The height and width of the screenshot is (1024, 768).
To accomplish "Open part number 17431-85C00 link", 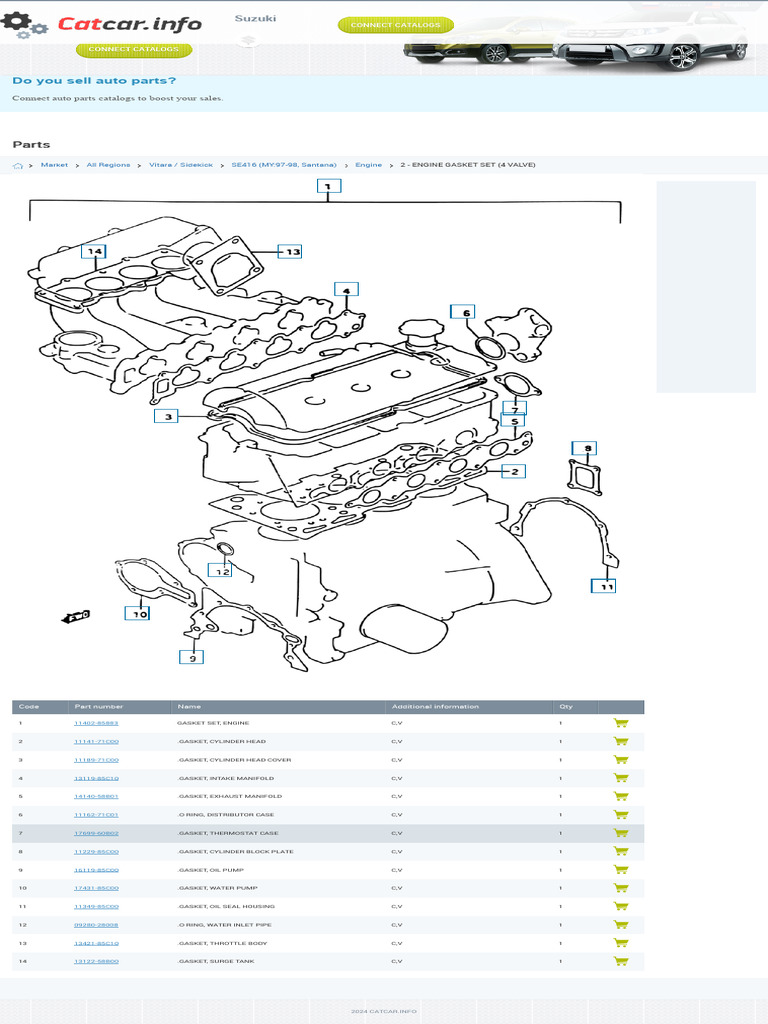I will click(96, 888).
